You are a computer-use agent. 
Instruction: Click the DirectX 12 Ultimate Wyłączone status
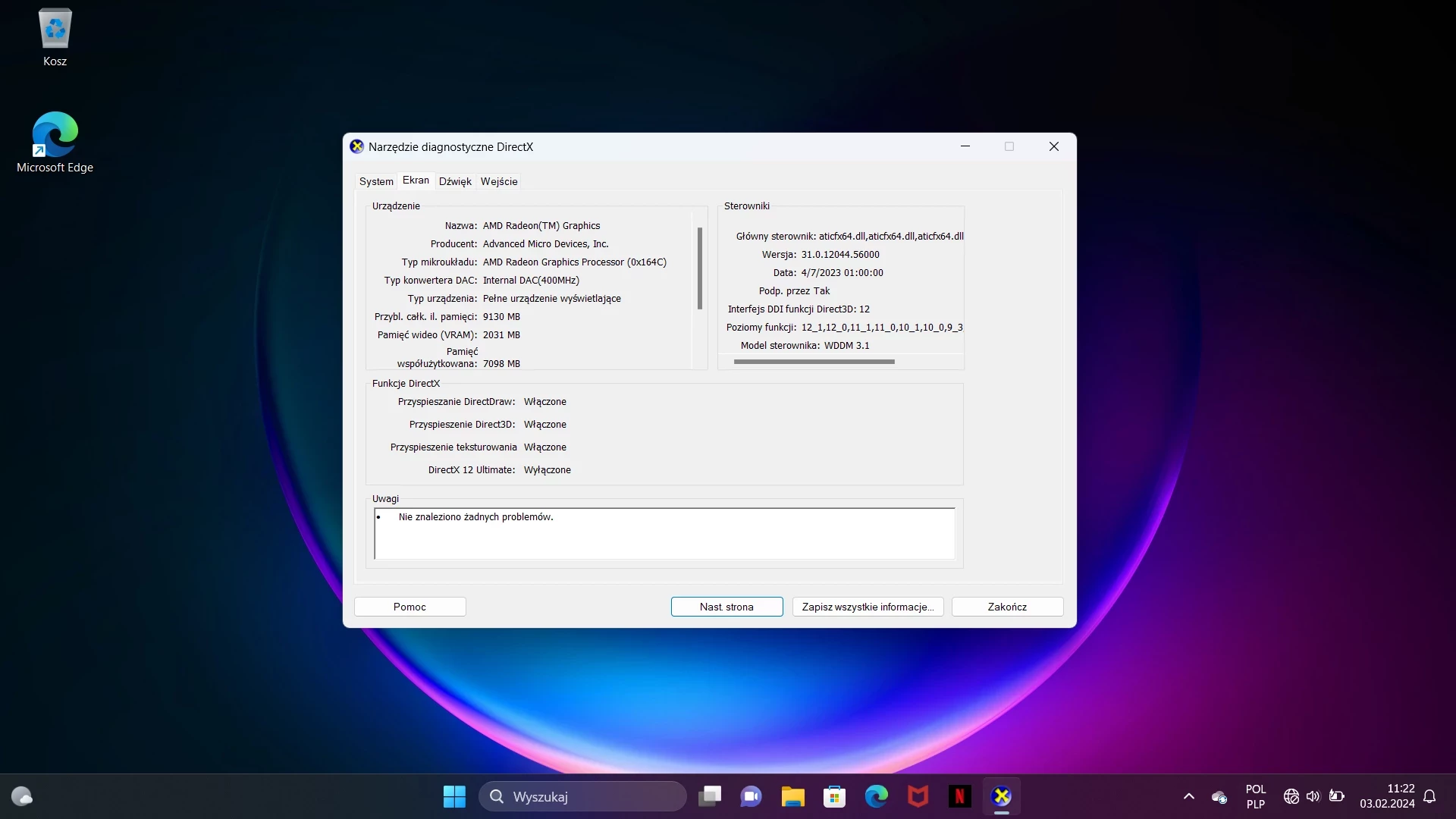coord(548,470)
